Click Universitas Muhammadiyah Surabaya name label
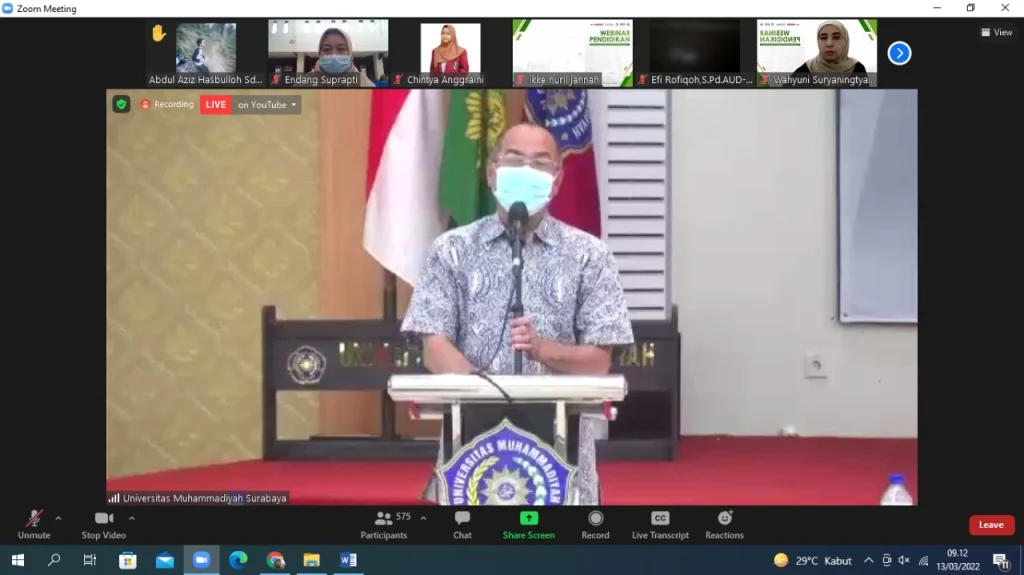Image resolution: width=1024 pixels, height=575 pixels. coord(204,498)
